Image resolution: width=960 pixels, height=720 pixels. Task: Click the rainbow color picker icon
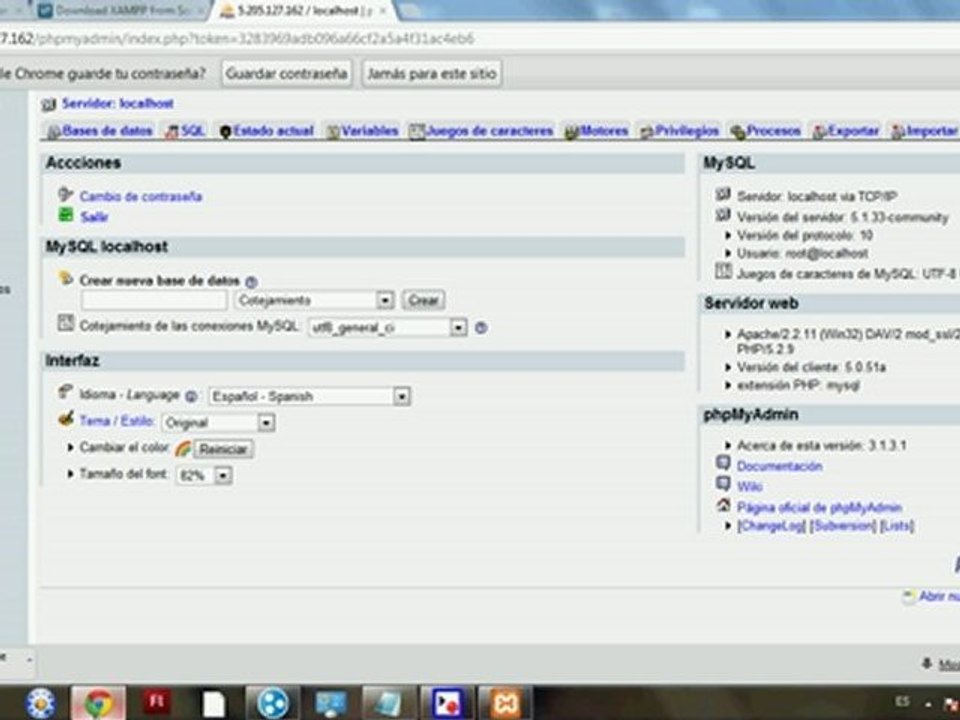(x=183, y=449)
